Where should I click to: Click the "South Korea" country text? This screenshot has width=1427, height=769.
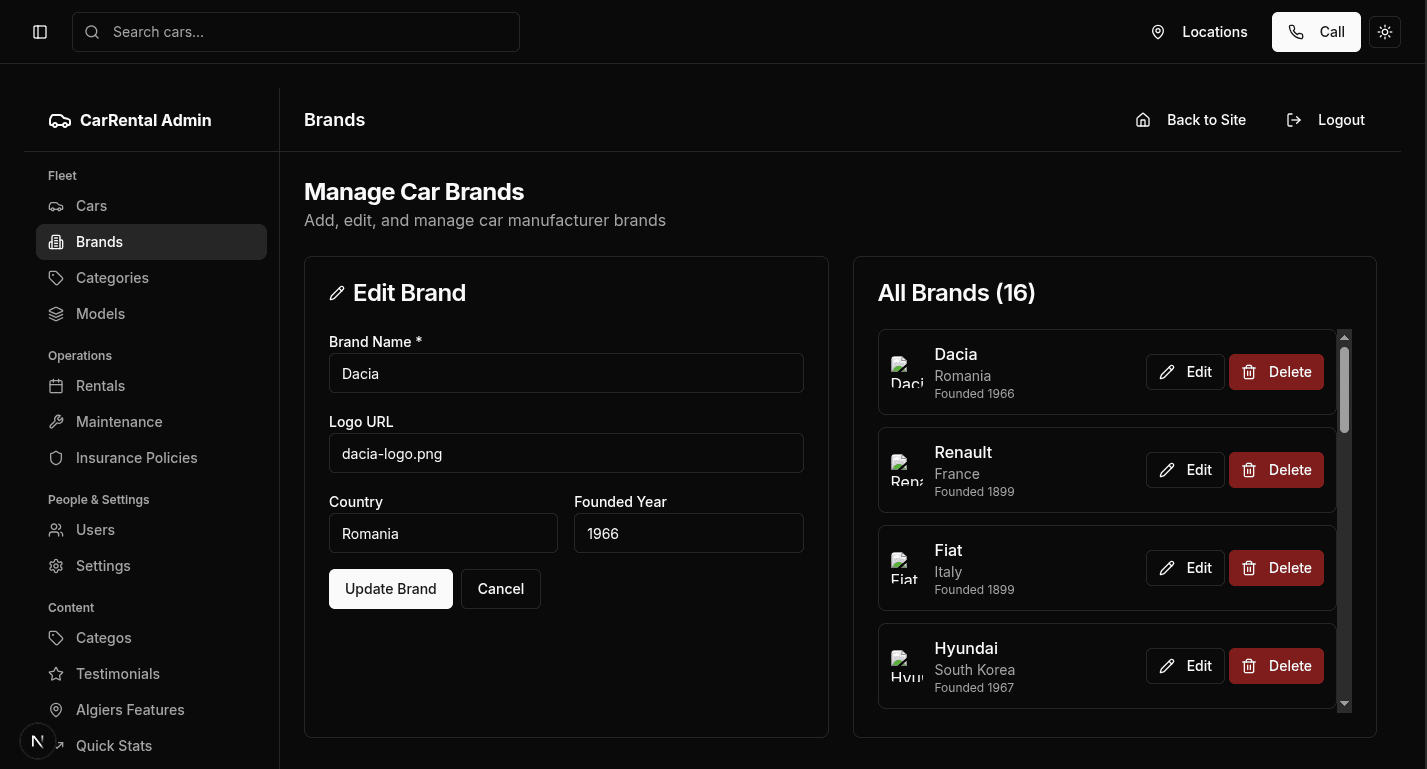[975, 670]
